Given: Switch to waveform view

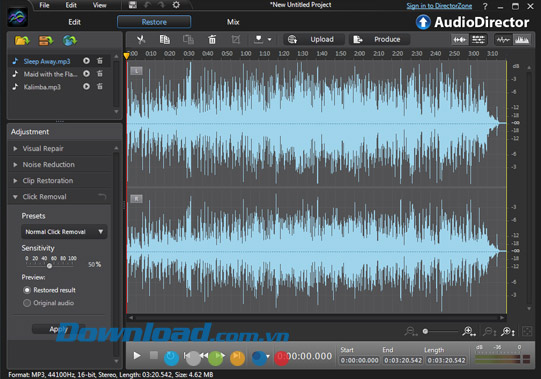Looking at the screenshot, I should tap(503, 40).
